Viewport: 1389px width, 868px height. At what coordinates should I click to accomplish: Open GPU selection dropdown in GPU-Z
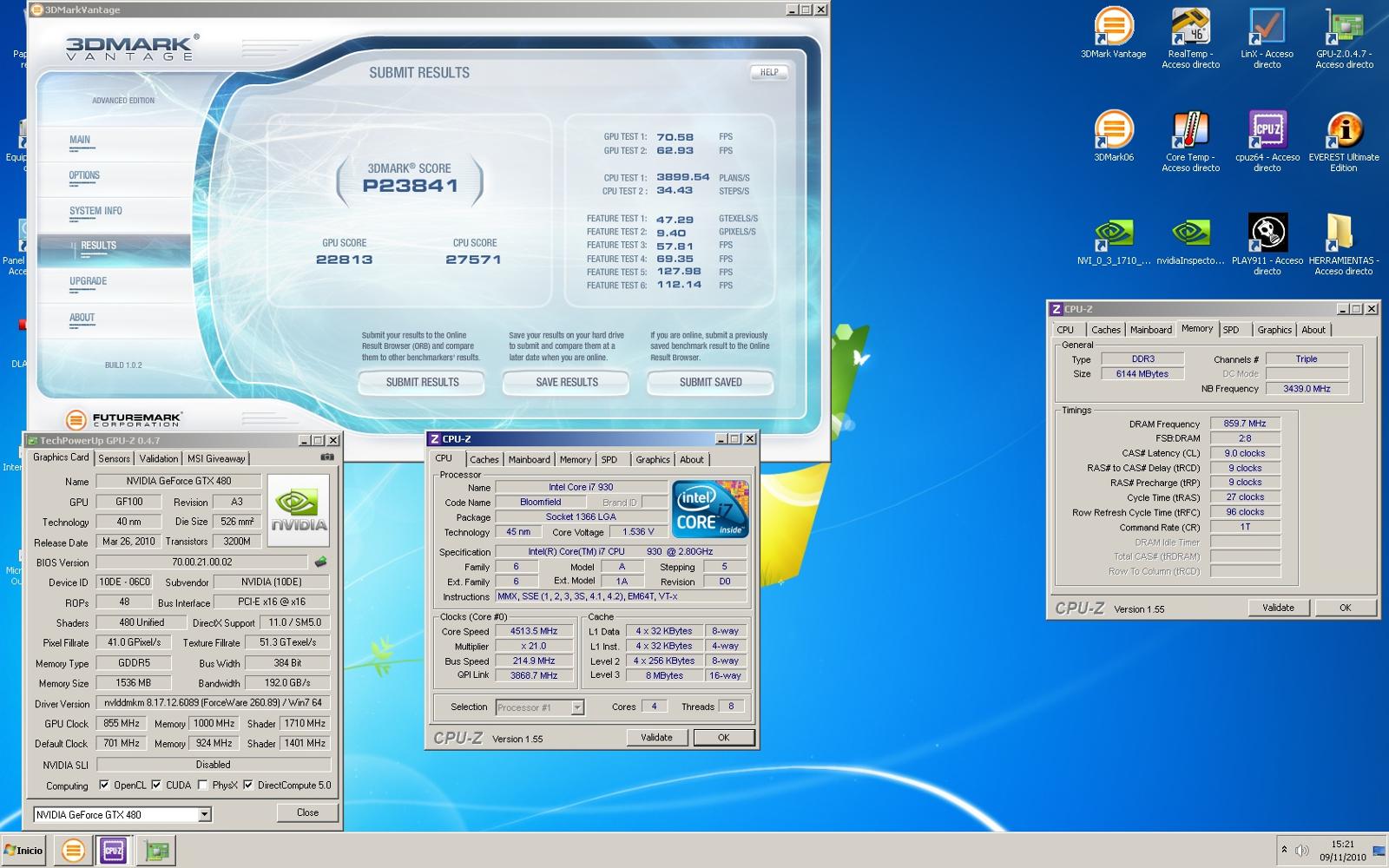204,814
